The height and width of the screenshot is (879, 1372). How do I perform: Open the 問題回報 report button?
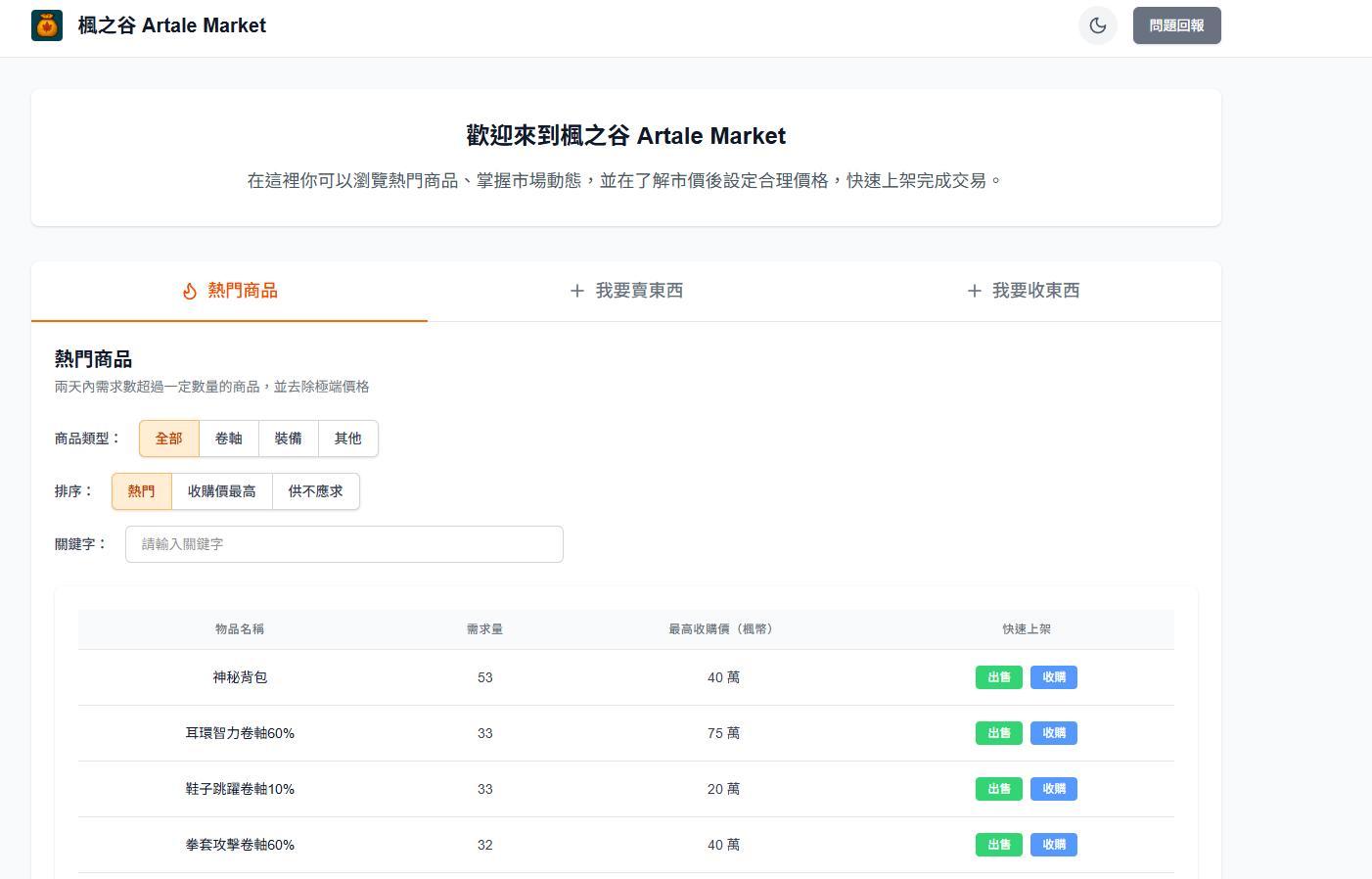(x=1176, y=25)
